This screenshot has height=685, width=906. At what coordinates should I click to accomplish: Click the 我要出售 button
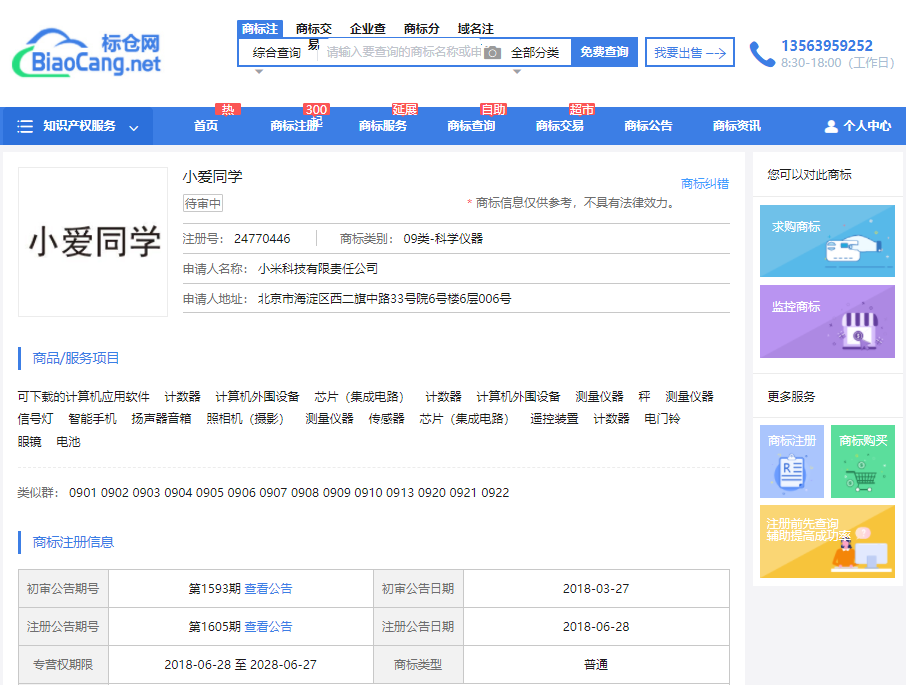pyautogui.click(x=690, y=52)
